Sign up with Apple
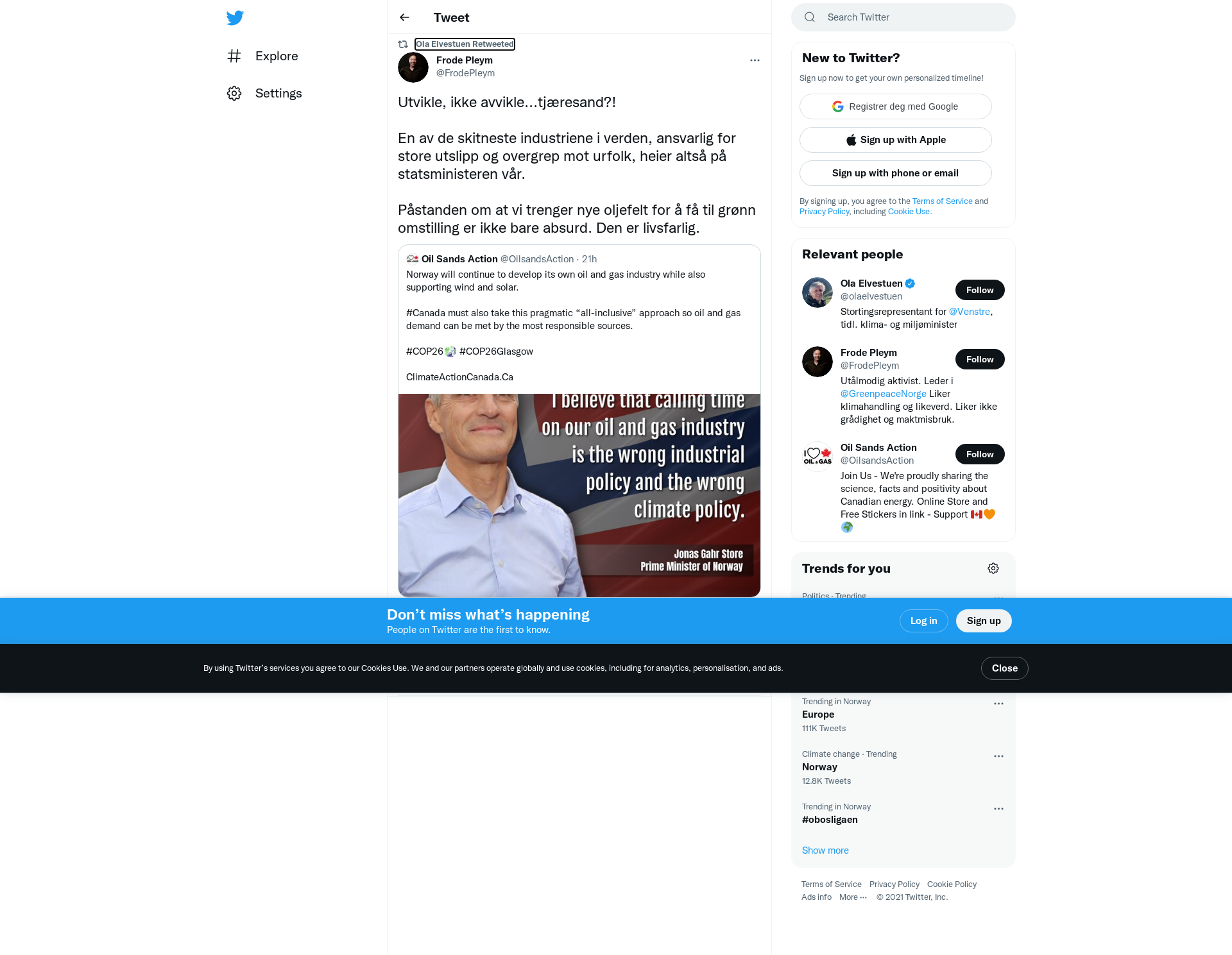Viewport: 1232px width, 955px height. 896,140
